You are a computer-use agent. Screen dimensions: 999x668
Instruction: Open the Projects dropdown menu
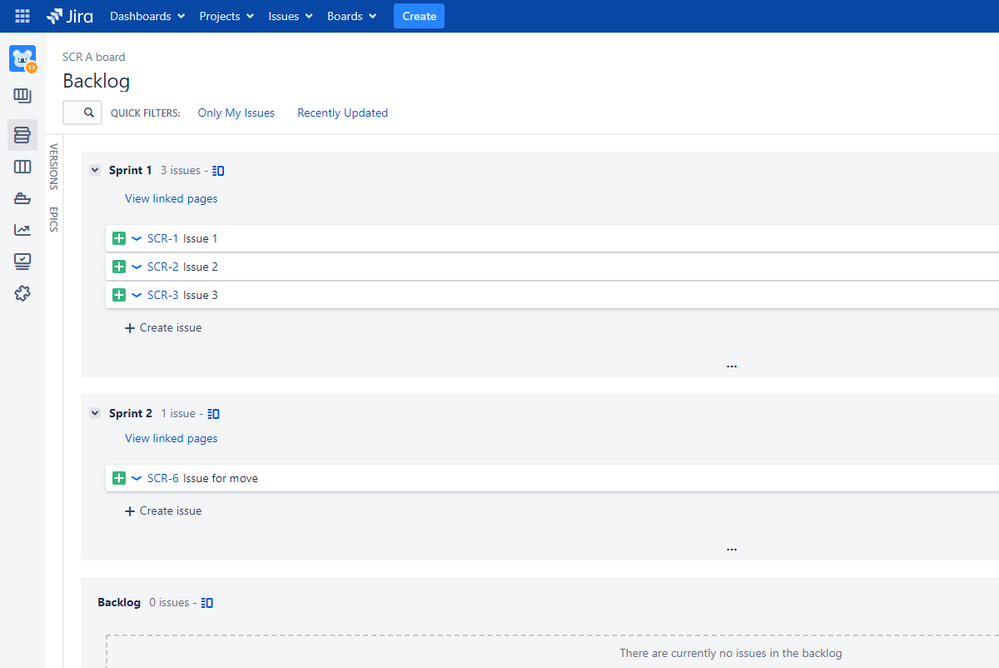[226, 16]
